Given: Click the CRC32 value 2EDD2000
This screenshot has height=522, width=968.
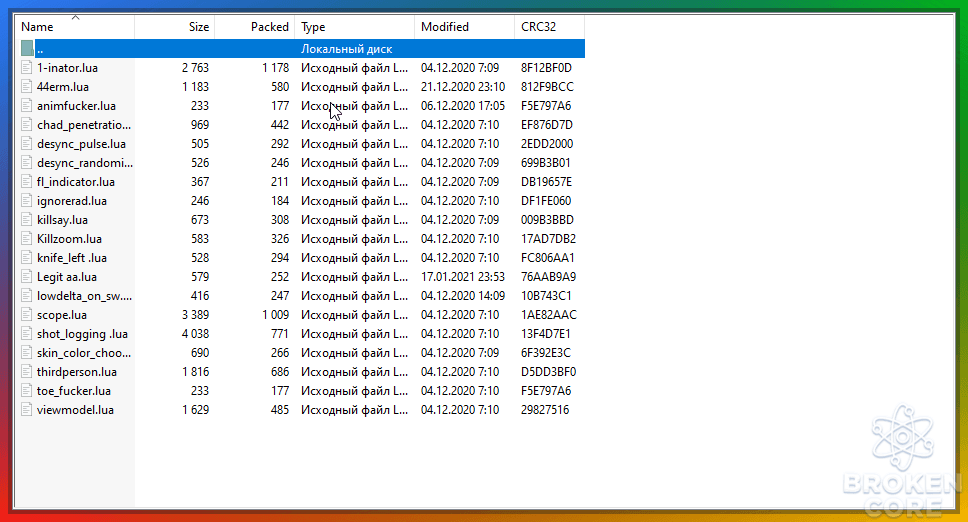Looking at the screenshot, I should (547, 144).
